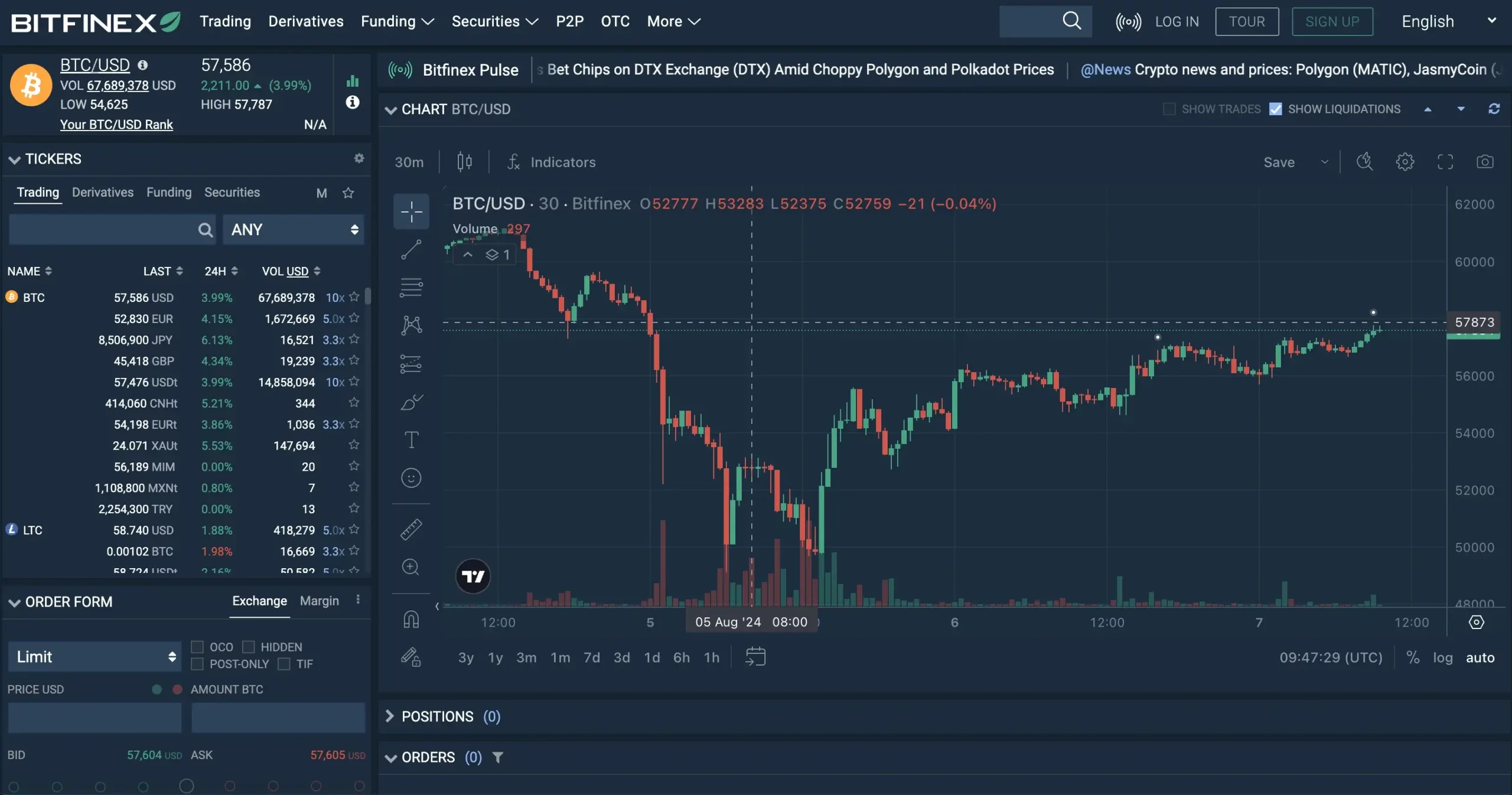Open the Pulse broadcast icon near Log In
1512x795 pixels.
1128,22
